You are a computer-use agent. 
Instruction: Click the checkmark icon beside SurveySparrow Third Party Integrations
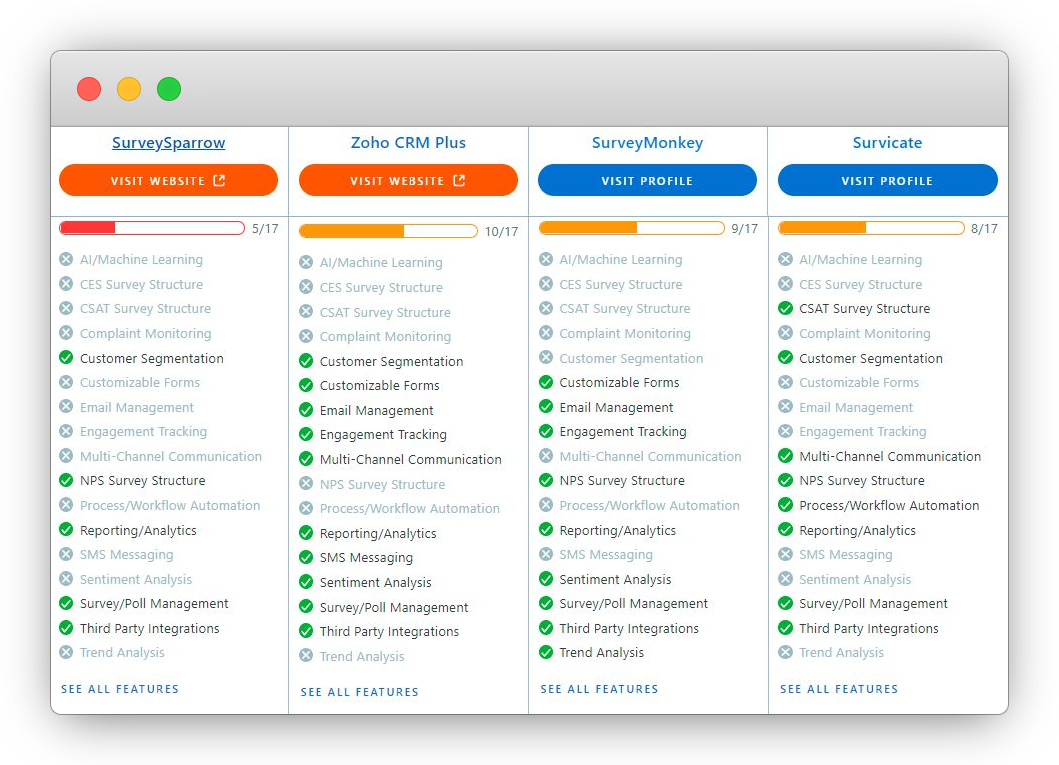click(66, 628)
